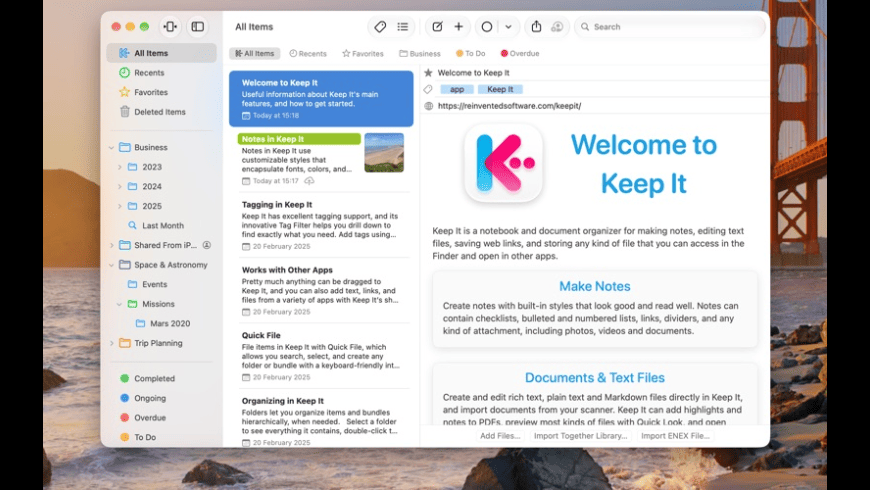870x490 pixels.
Task: Click the globe URL icon
Action: coord(428,106)
